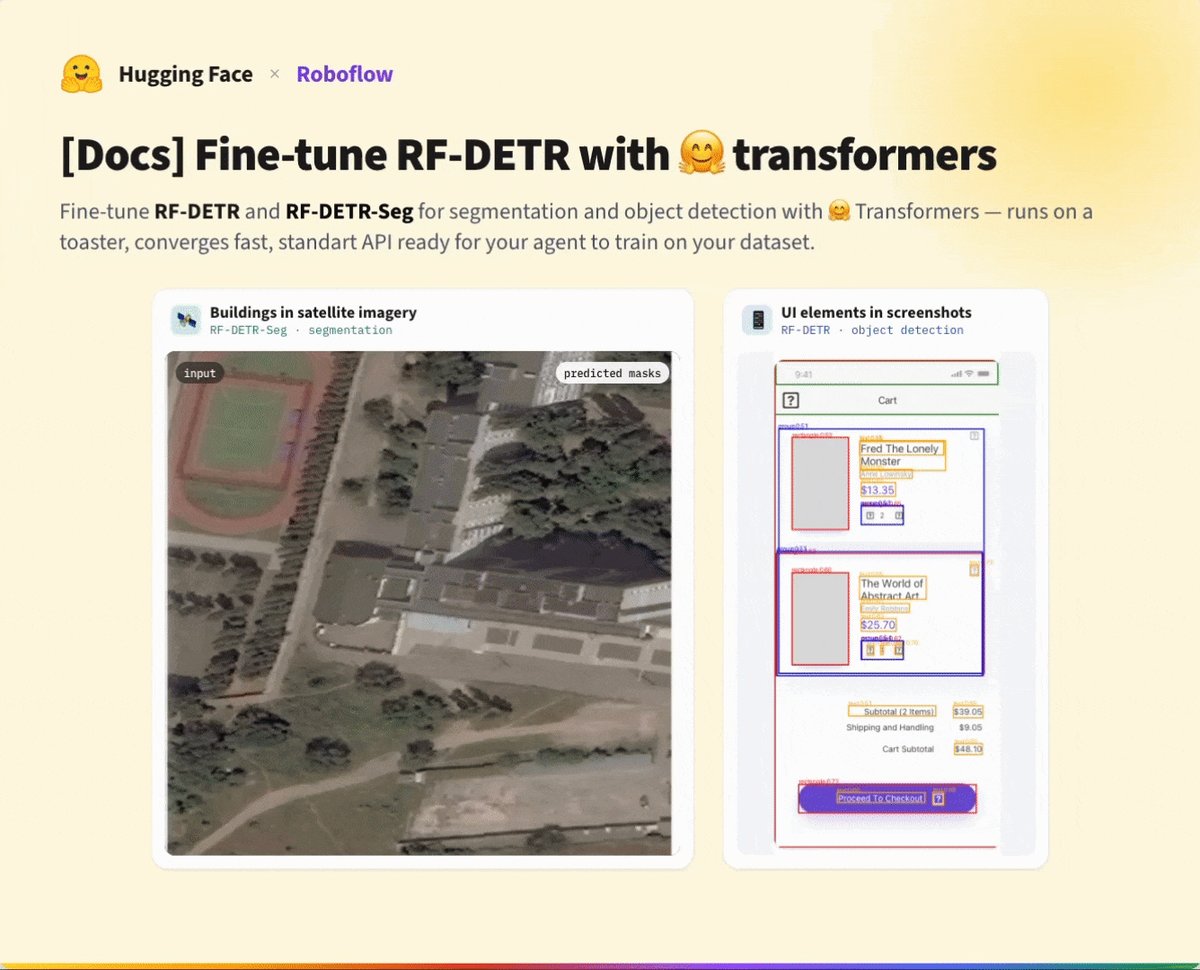Click the UI elements in screenshots title
This screenshot has width=1200, height=970.
click(x=876, y=312)
